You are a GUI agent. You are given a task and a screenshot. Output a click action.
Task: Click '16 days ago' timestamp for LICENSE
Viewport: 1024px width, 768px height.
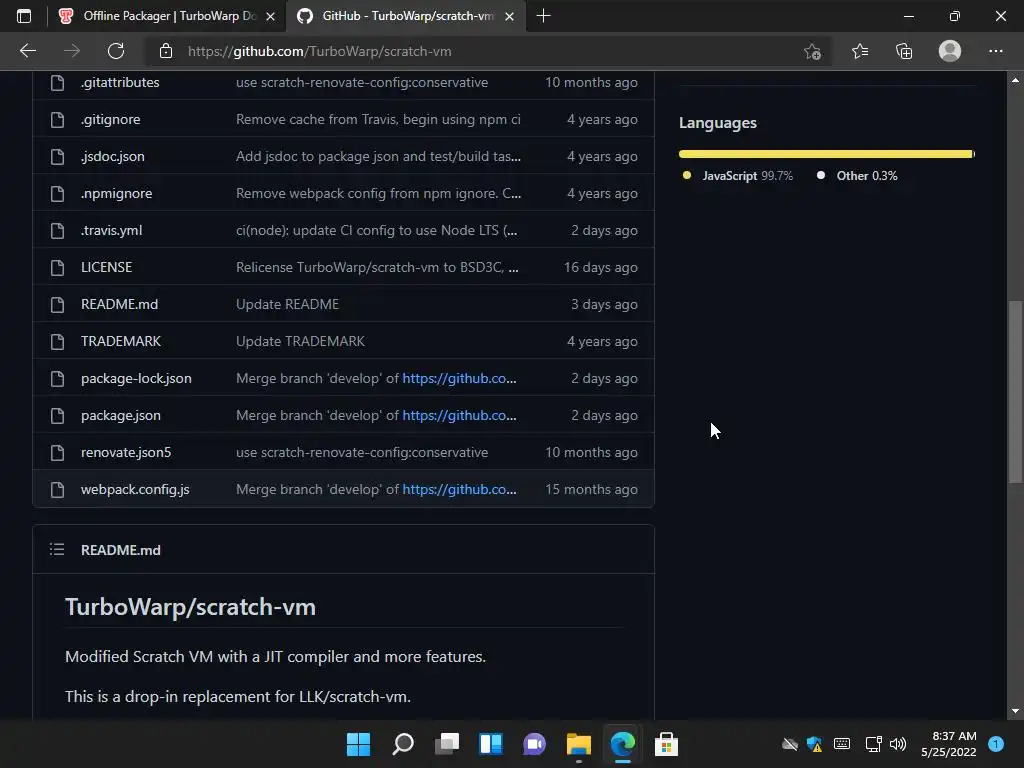600,267
